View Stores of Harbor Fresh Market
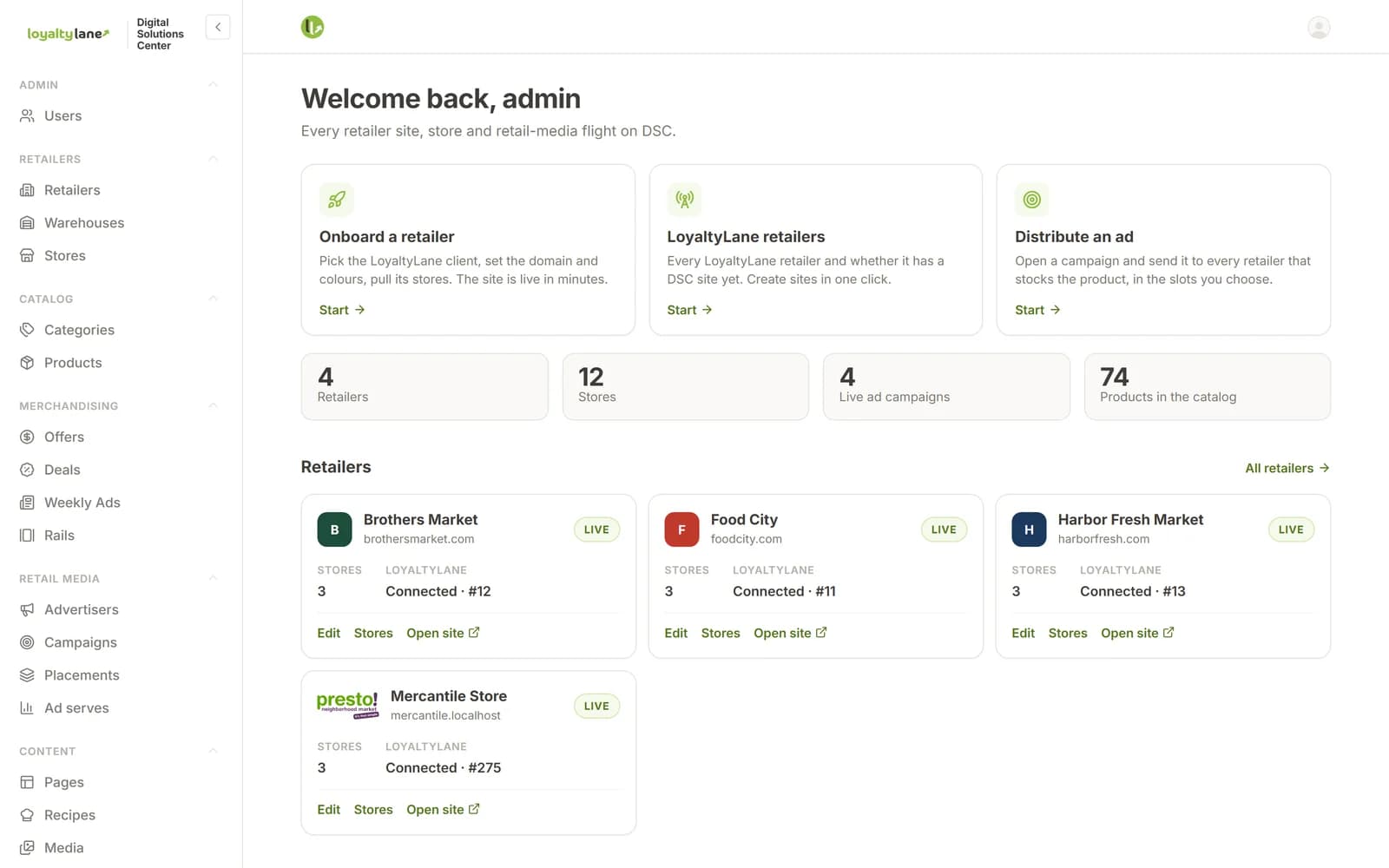This screenshot has width=1389, height=868. [x=1068, y=633]
